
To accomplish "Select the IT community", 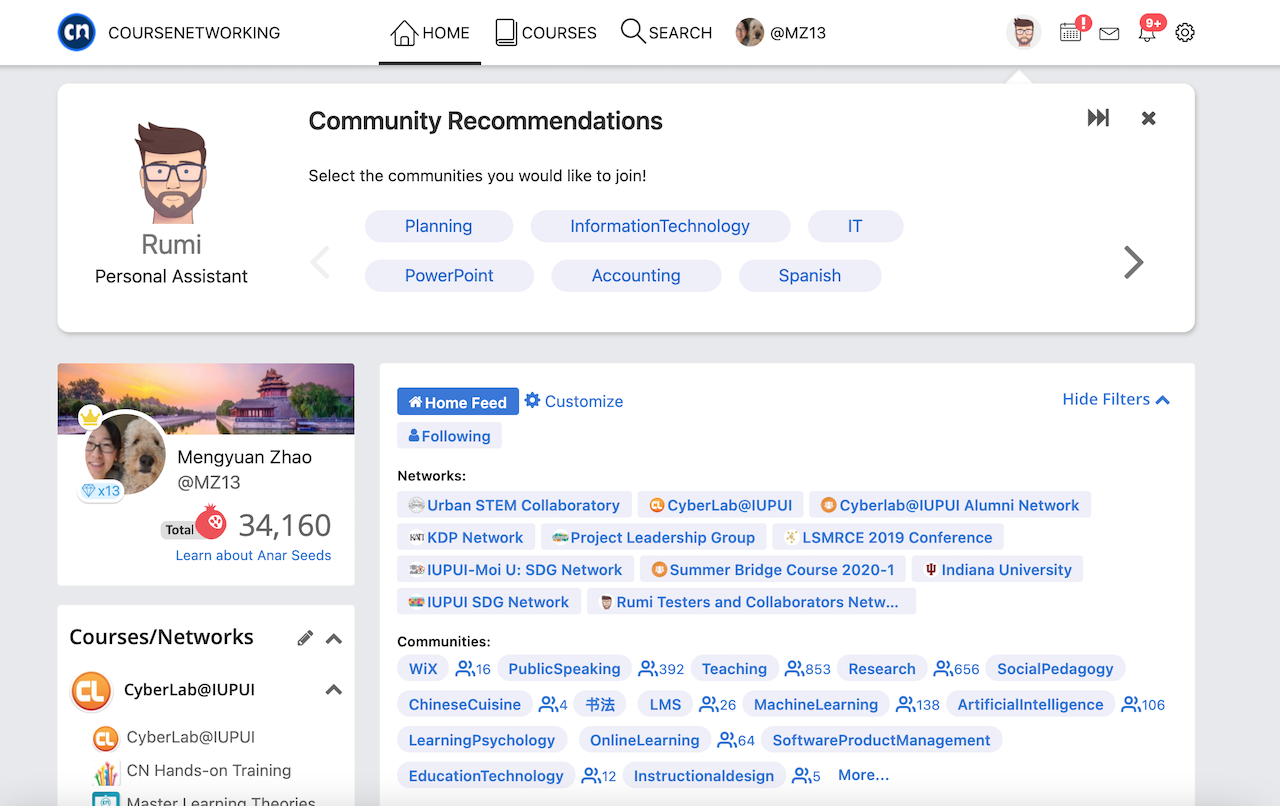I will click(855, 226).
